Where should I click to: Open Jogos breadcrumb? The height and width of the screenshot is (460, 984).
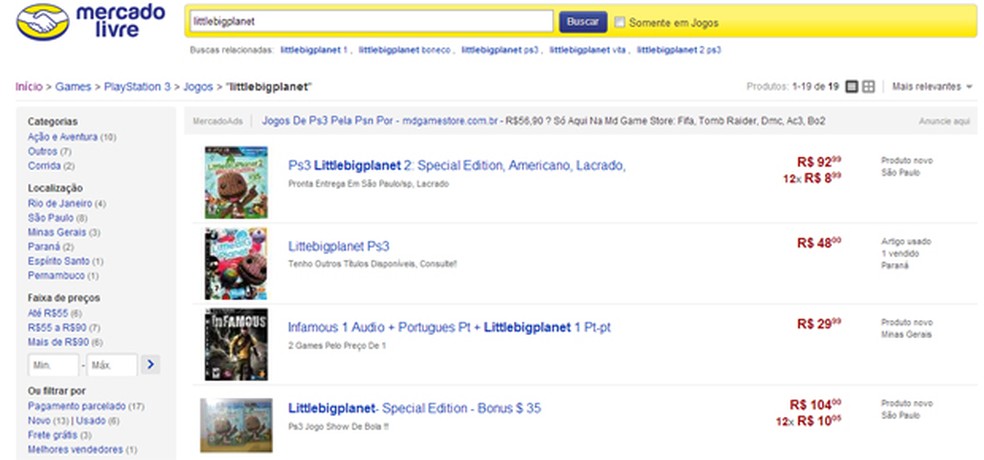pos(198,87)
